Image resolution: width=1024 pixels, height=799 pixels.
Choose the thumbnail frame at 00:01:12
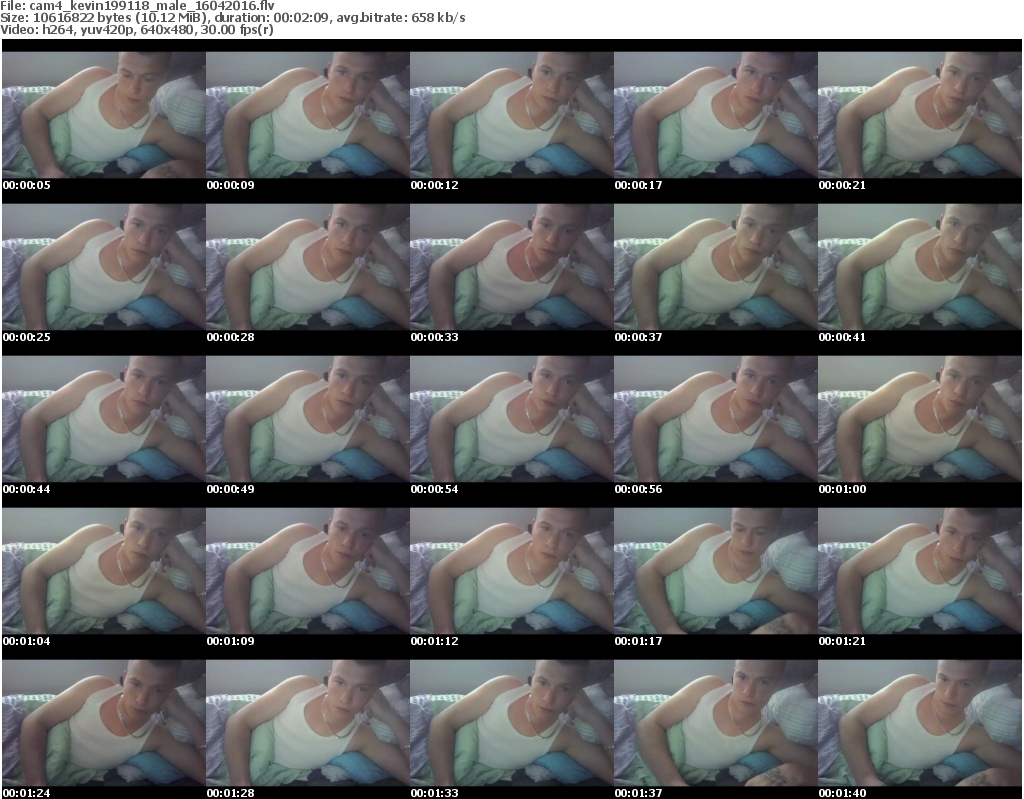pos(511,571)
